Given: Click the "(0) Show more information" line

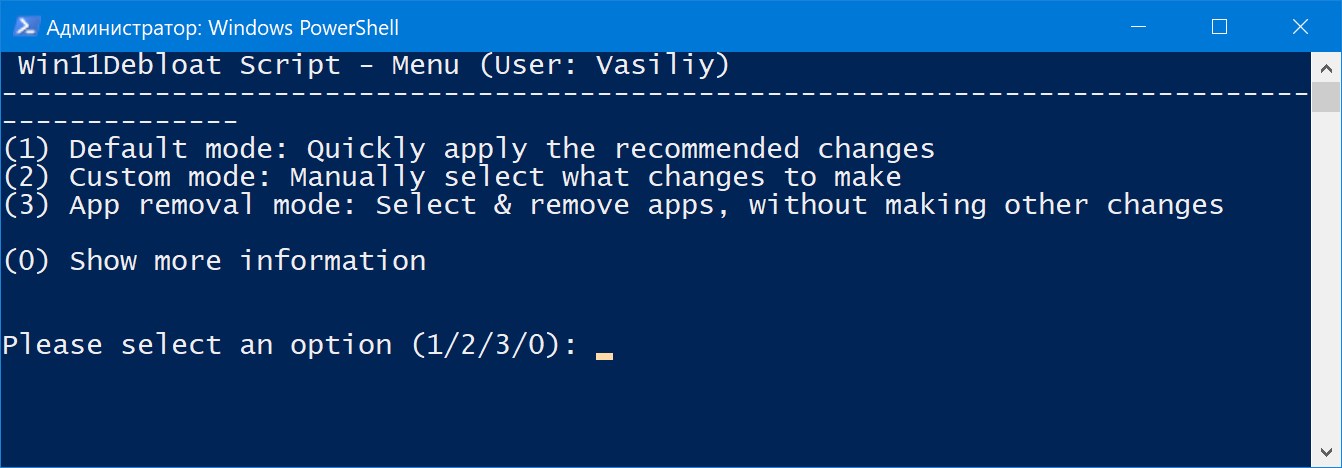Looking at the screenshot, I should [214, 261].
